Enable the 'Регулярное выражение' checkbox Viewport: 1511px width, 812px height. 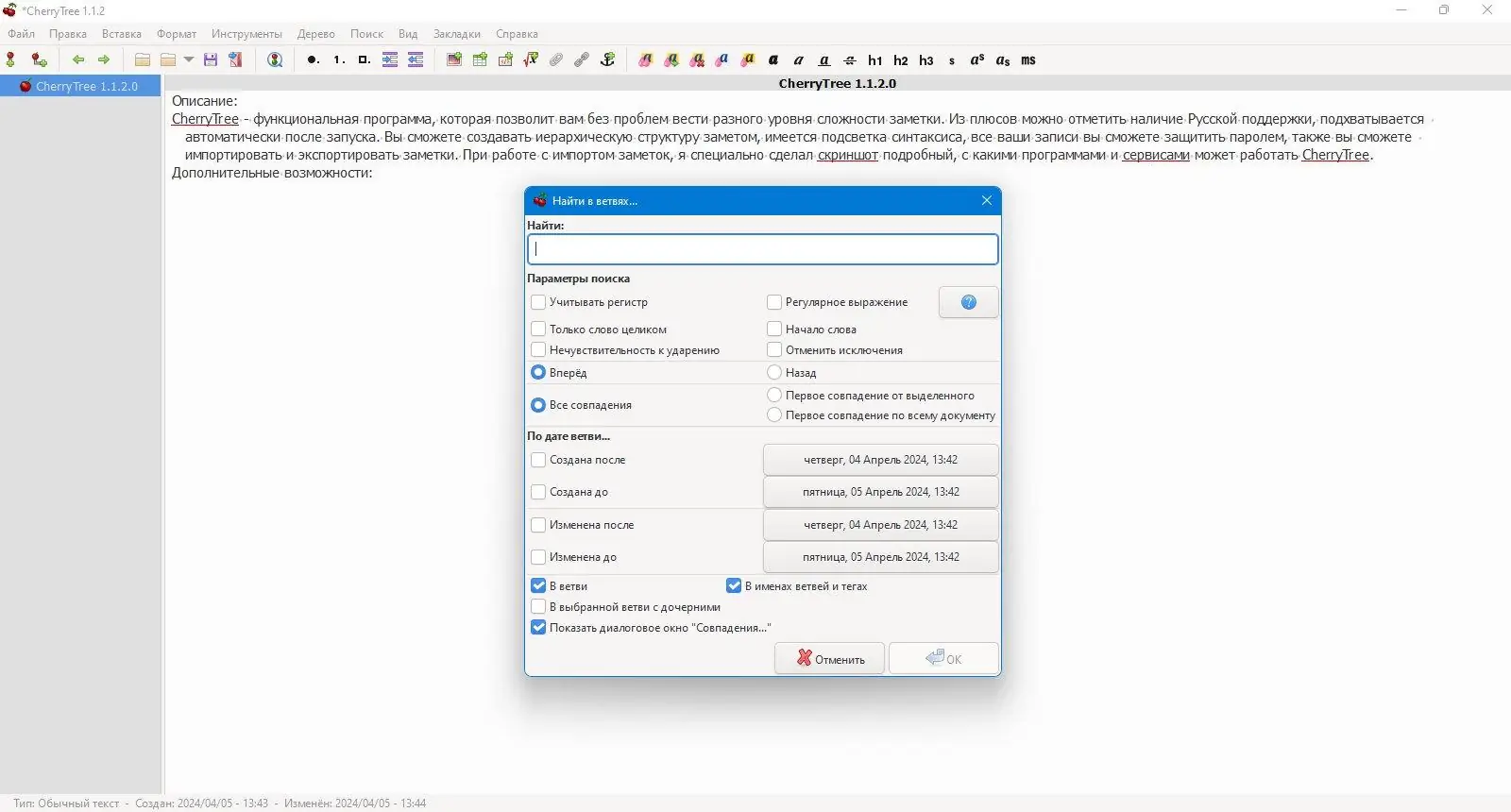774,302
